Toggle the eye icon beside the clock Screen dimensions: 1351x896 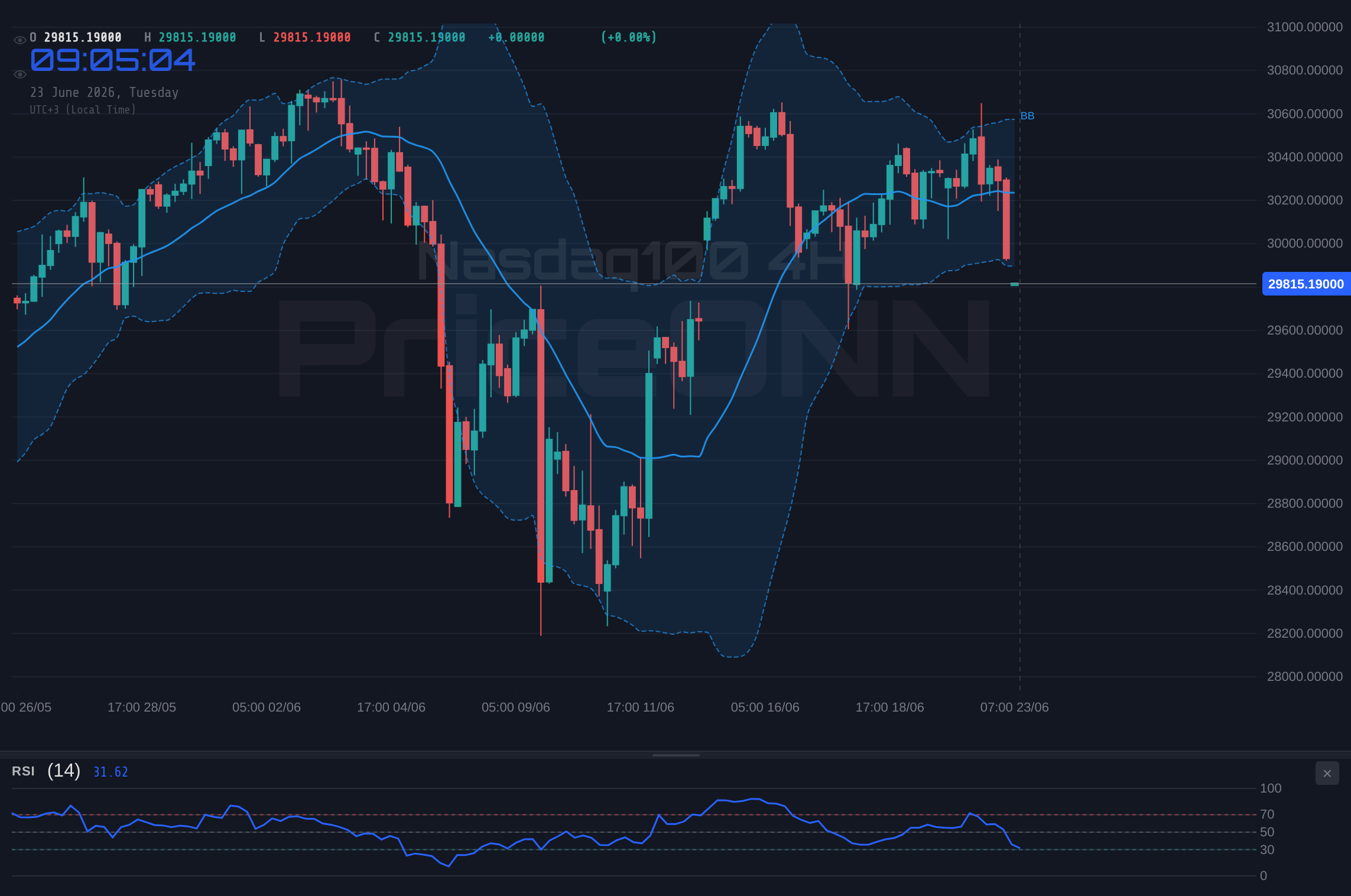tap(20, 74)
